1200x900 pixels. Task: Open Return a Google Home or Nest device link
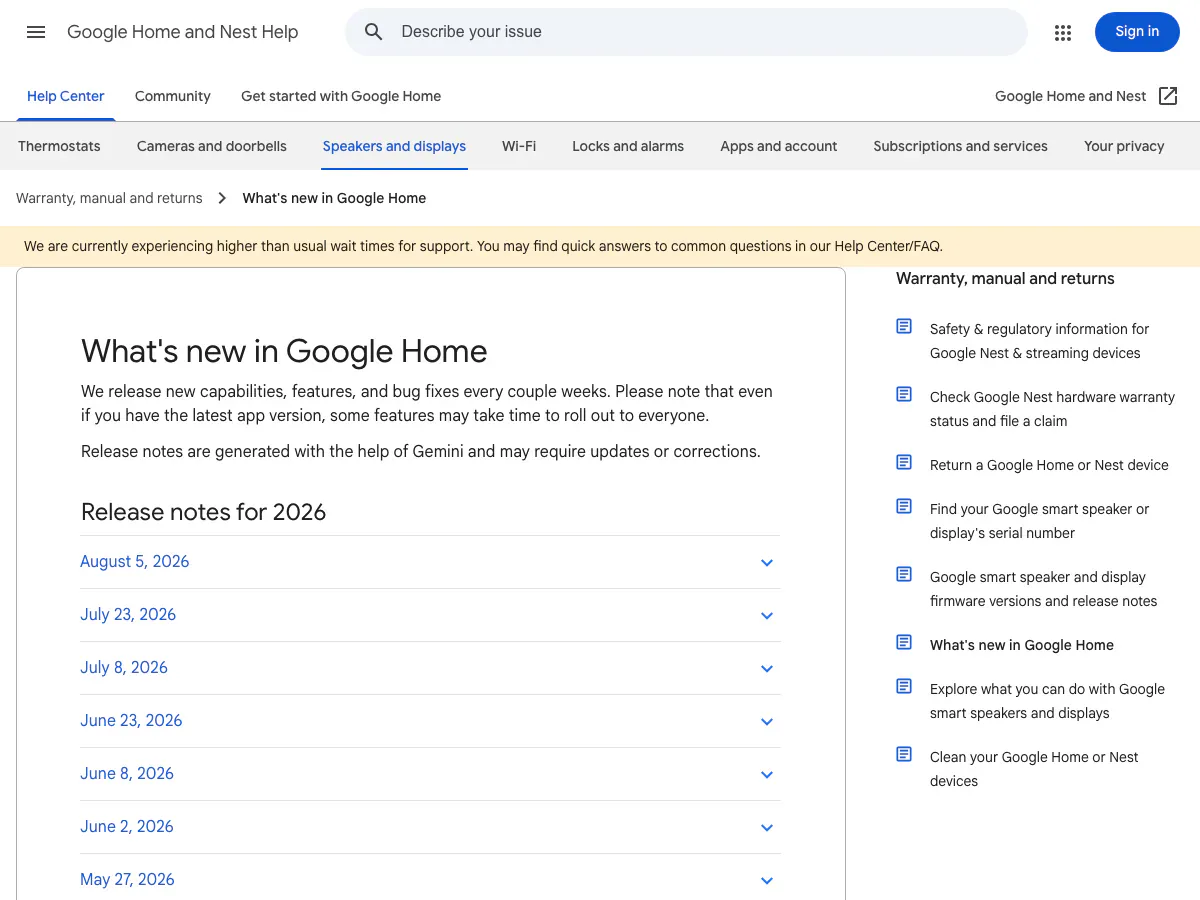[1049, 465]
